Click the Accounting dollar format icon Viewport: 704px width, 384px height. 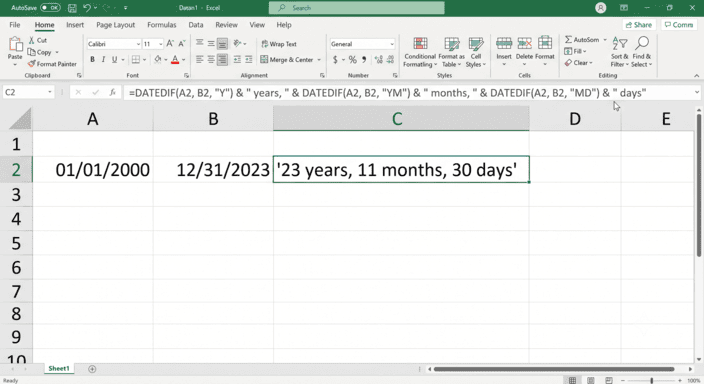(335, 59)
